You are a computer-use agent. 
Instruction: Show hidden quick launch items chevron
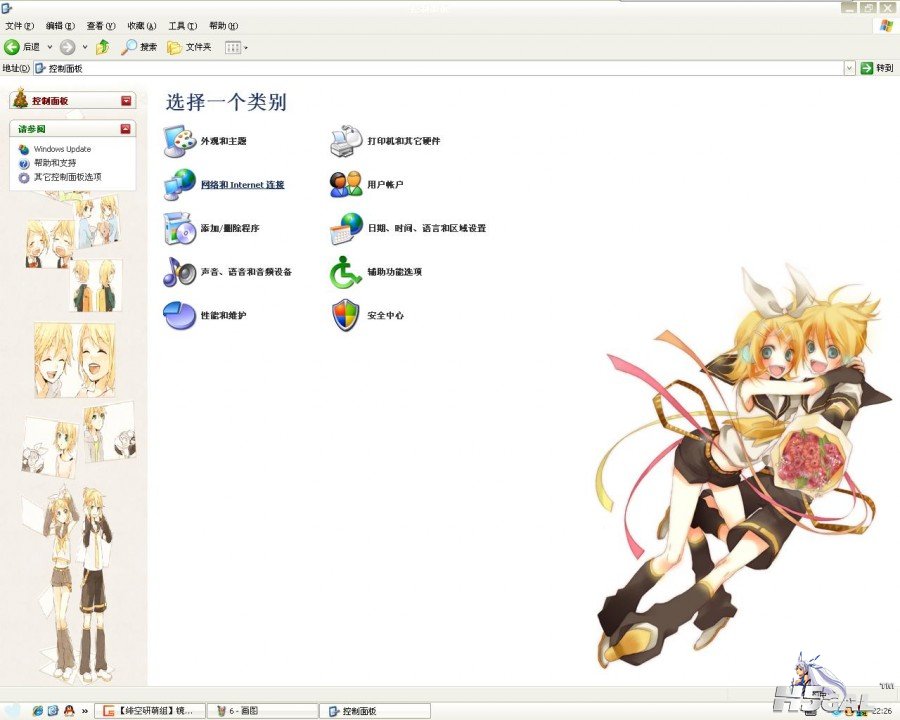pyautogui.click(x=85, y=711)
